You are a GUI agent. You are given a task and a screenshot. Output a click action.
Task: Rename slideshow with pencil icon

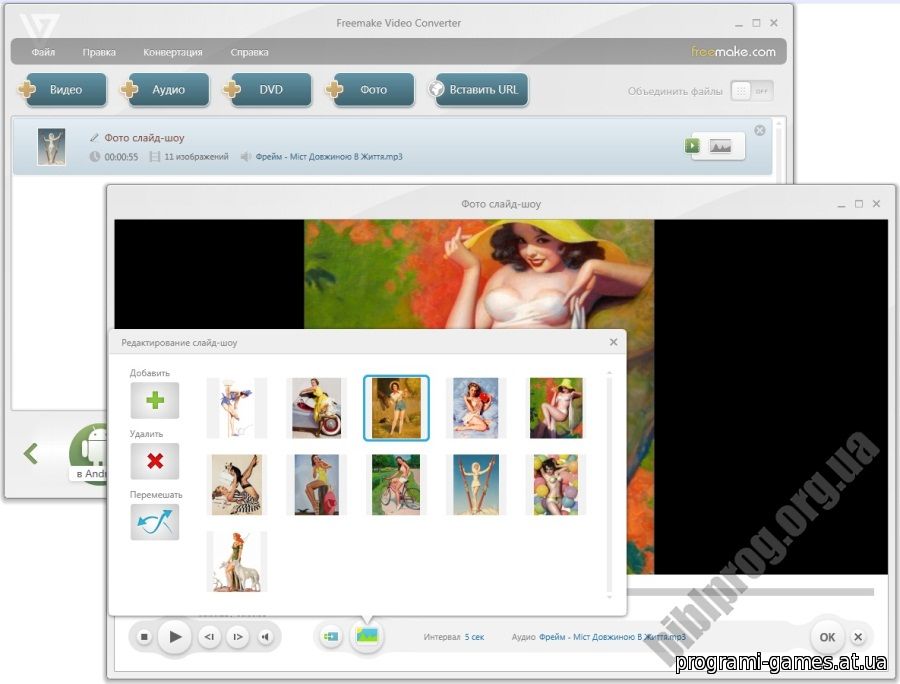[x=95, y=138]
